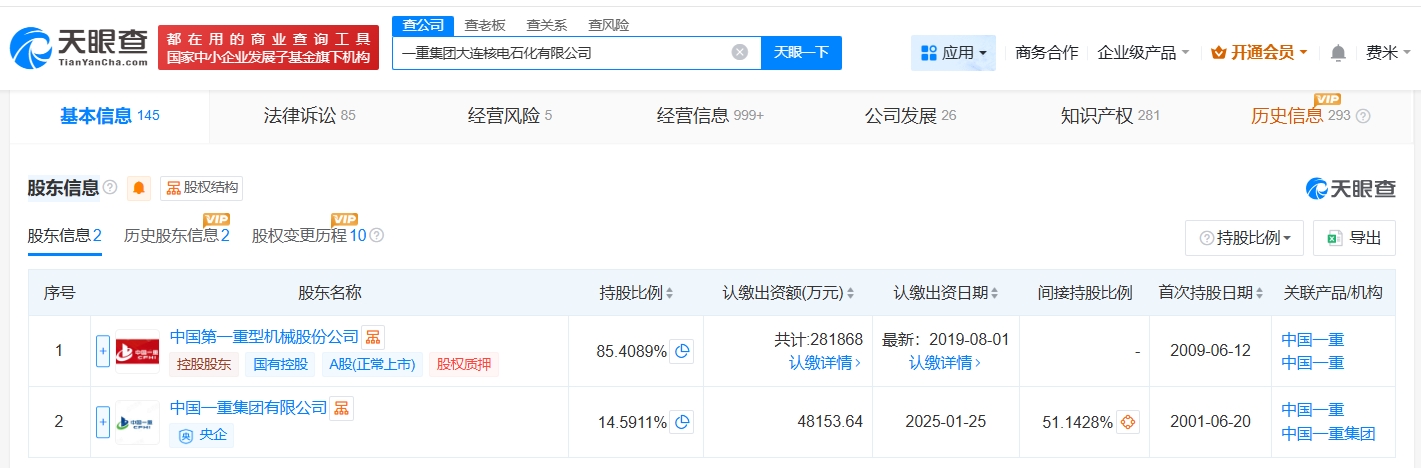The image size is (1421, 468).
Task: Click the notification bell in top bar
Action: (x=1338, y=53)
